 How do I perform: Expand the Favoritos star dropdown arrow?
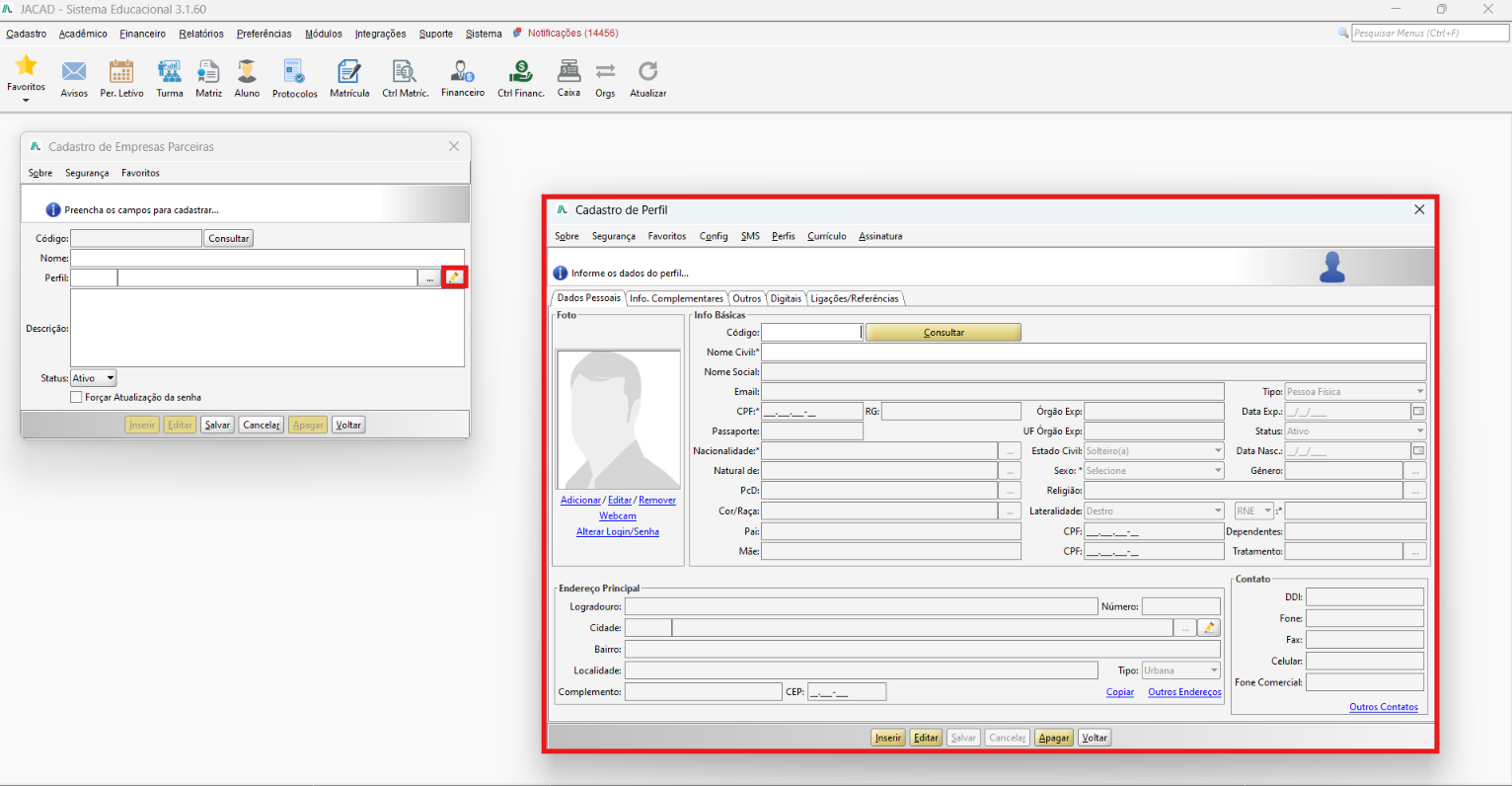(26, 100)
